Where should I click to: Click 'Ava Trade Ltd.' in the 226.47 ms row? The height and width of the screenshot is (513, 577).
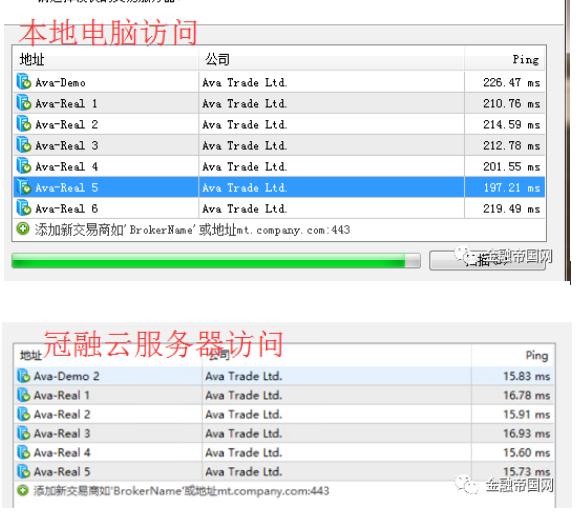tap(245, 82)
